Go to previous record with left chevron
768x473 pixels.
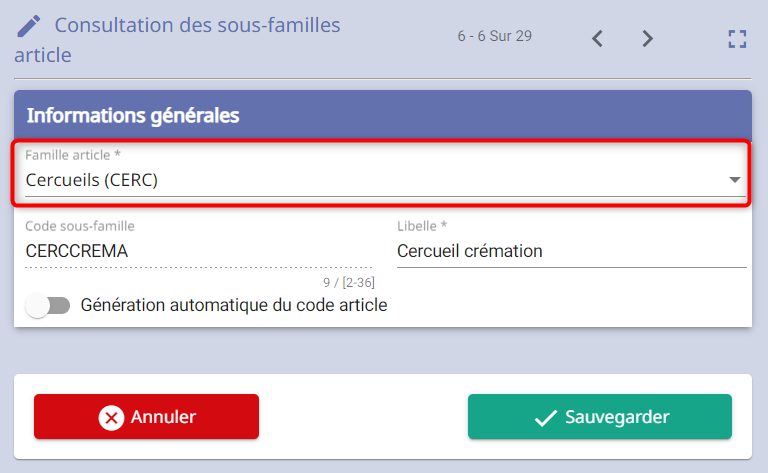pos(597,38)
